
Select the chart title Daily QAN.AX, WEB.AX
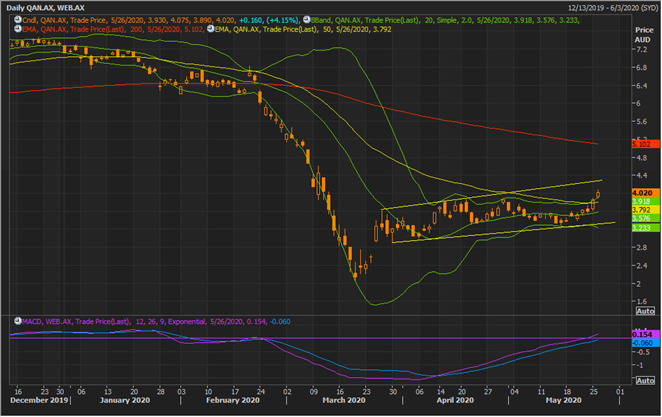[x=45, y=8]
